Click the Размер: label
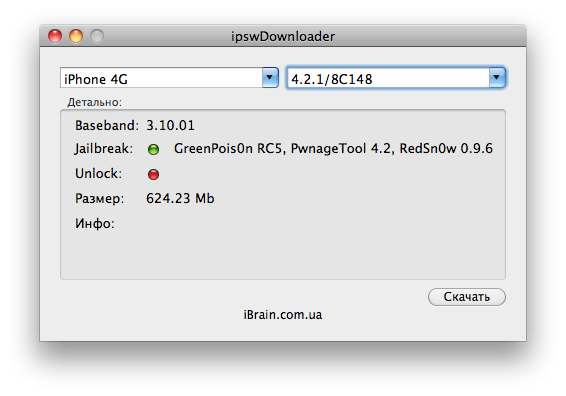The image size is (566, 396). pyautogui.click(x=100, y=199)
